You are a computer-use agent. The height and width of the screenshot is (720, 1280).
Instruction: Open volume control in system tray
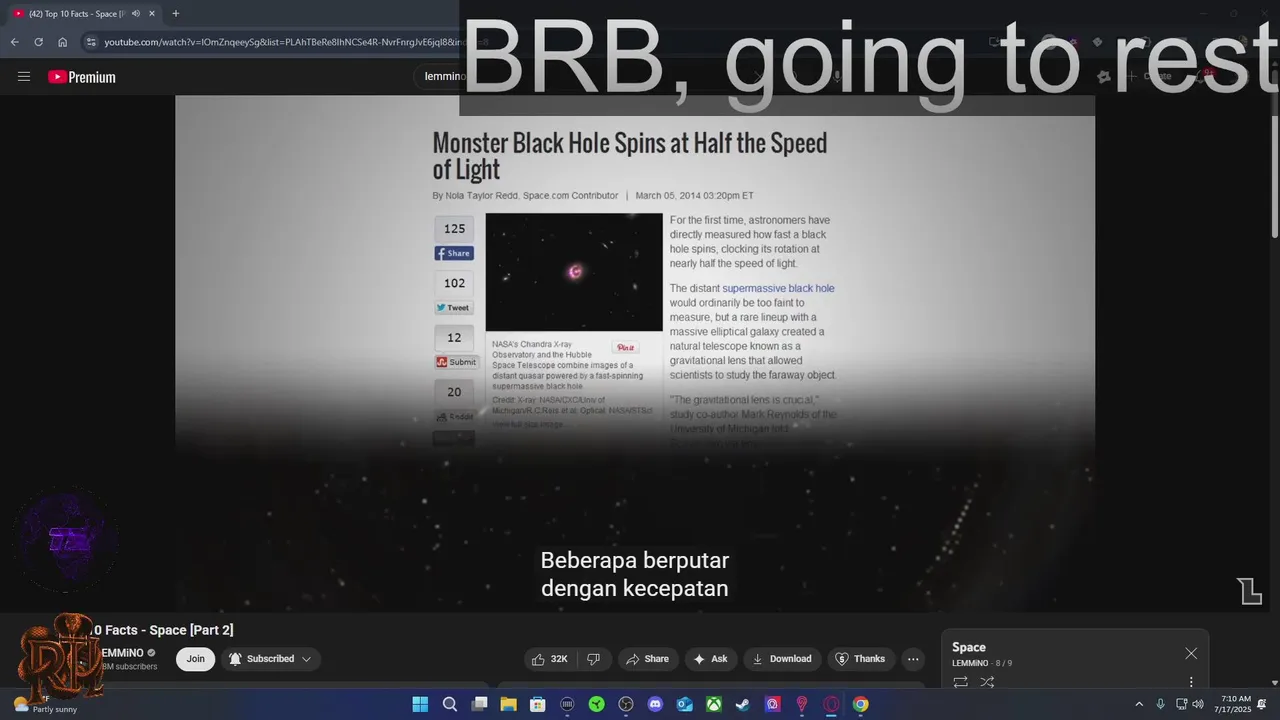(x=1197, y=704)
